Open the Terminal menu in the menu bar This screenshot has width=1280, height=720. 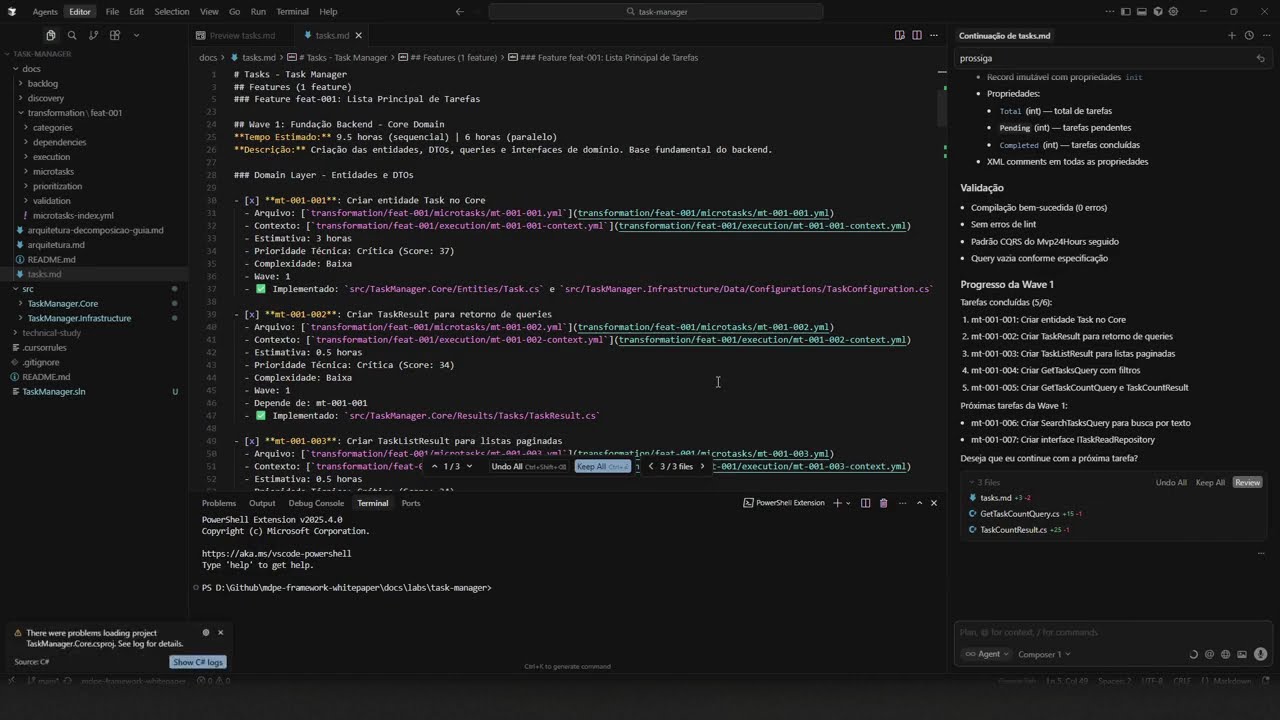[x=292, y=12]
